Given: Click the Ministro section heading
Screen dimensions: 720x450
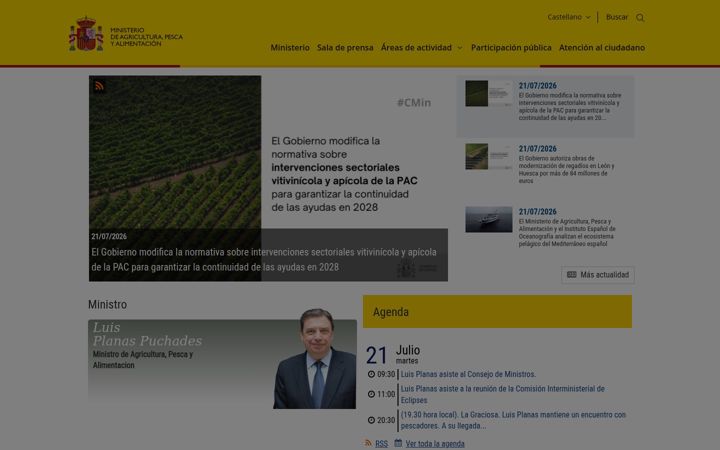Looking at the screenshot, I should (x=107, y=304).
